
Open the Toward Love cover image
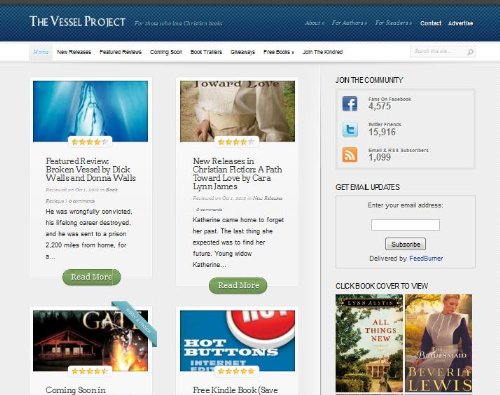pos(237,111)
